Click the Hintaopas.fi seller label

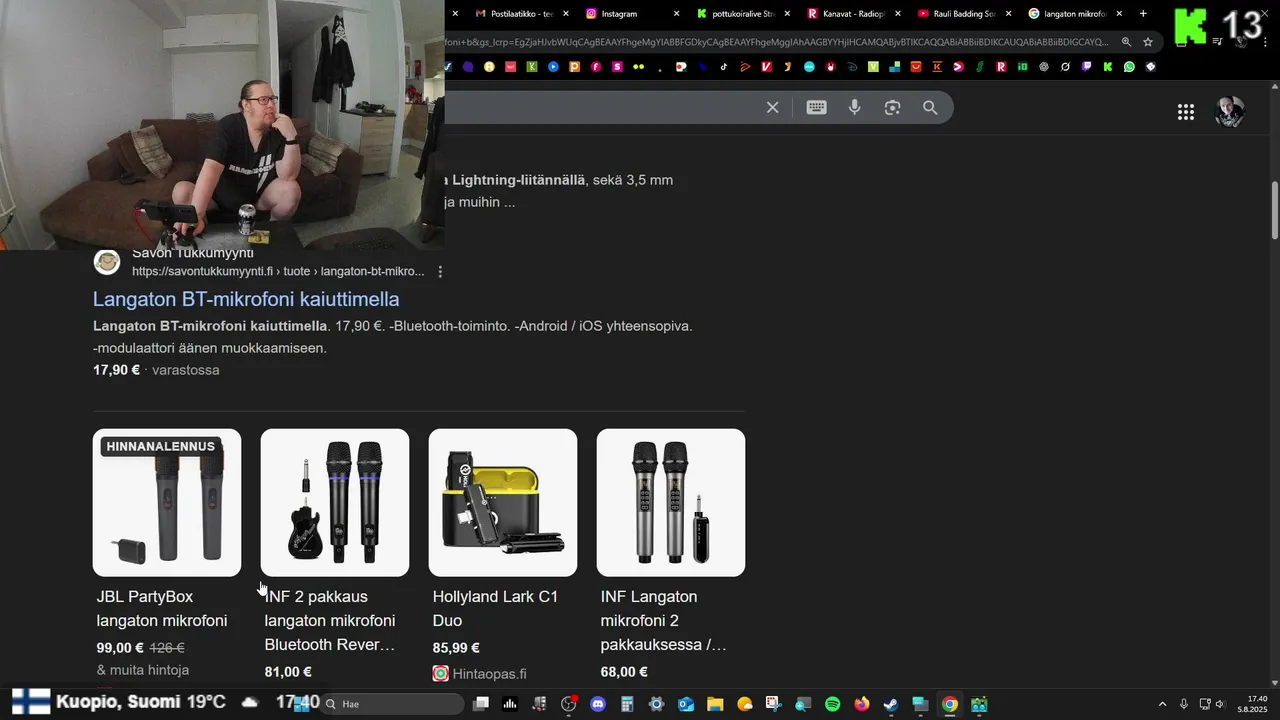(489, 674)
